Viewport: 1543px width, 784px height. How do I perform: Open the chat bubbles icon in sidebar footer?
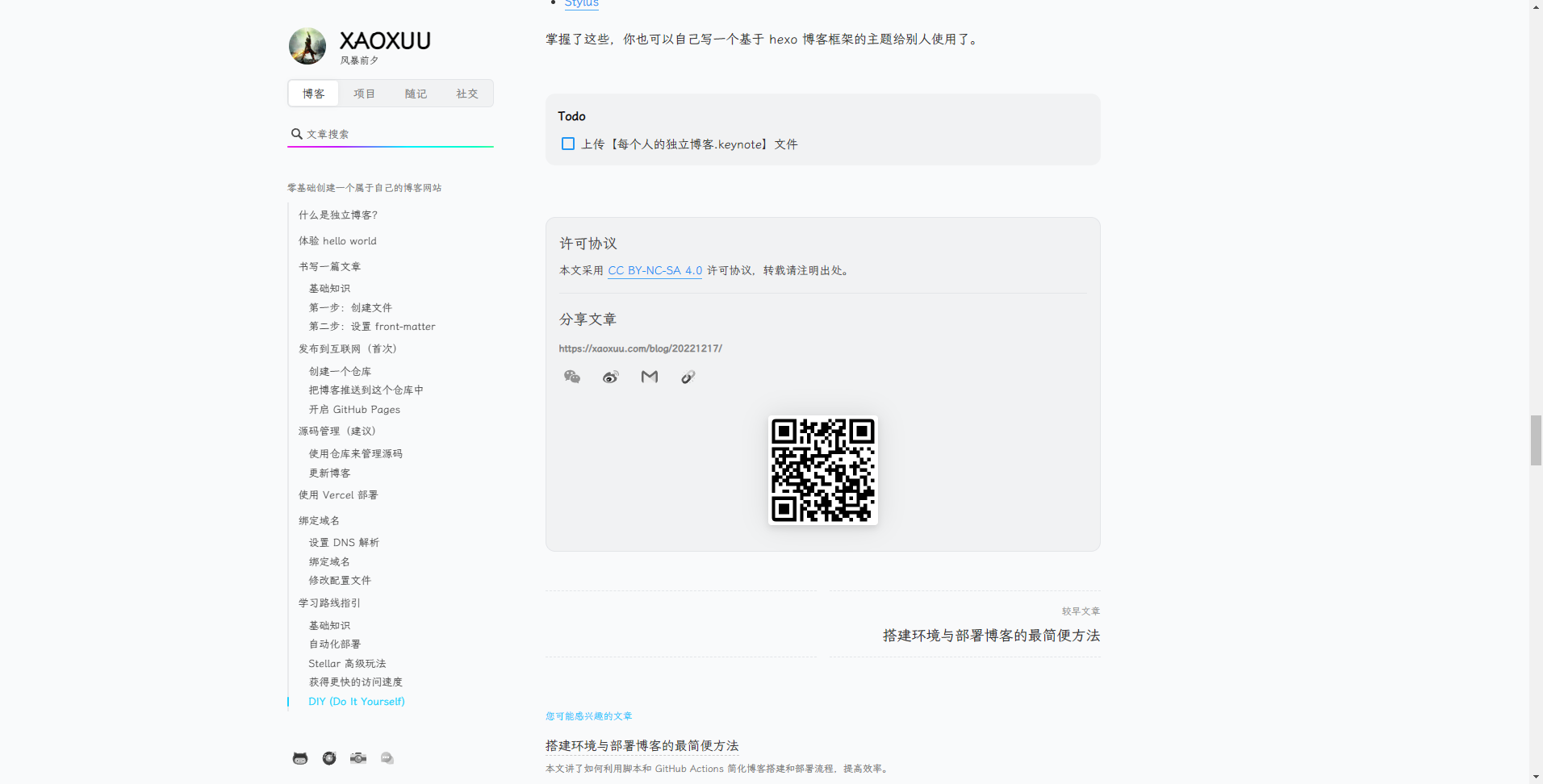(387, 758)
